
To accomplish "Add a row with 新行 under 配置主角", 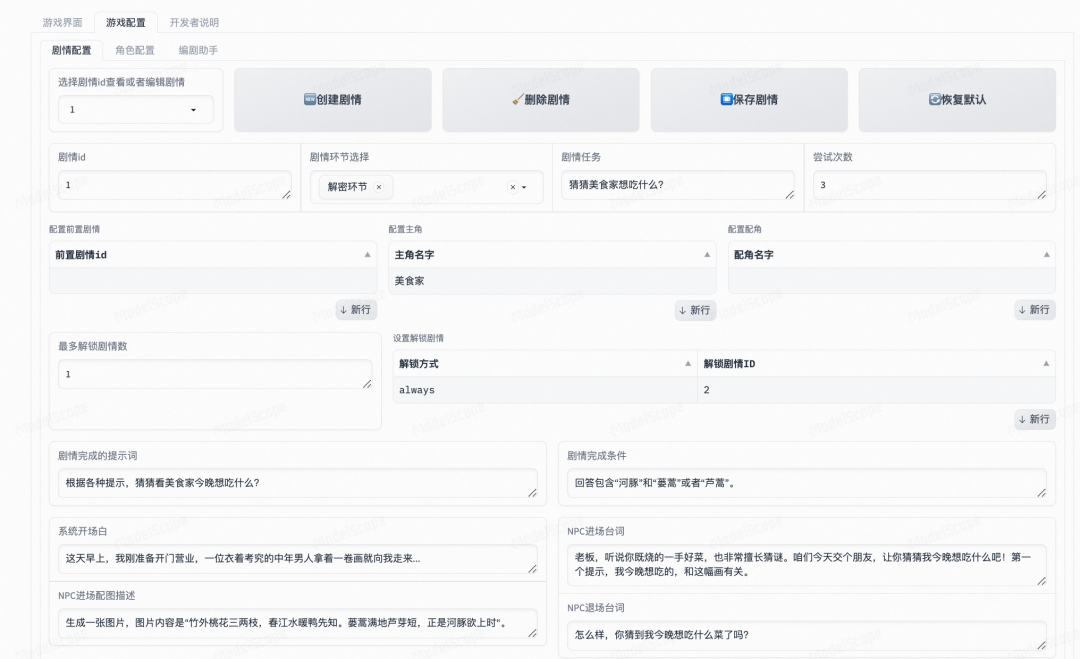I will [694, 311].
